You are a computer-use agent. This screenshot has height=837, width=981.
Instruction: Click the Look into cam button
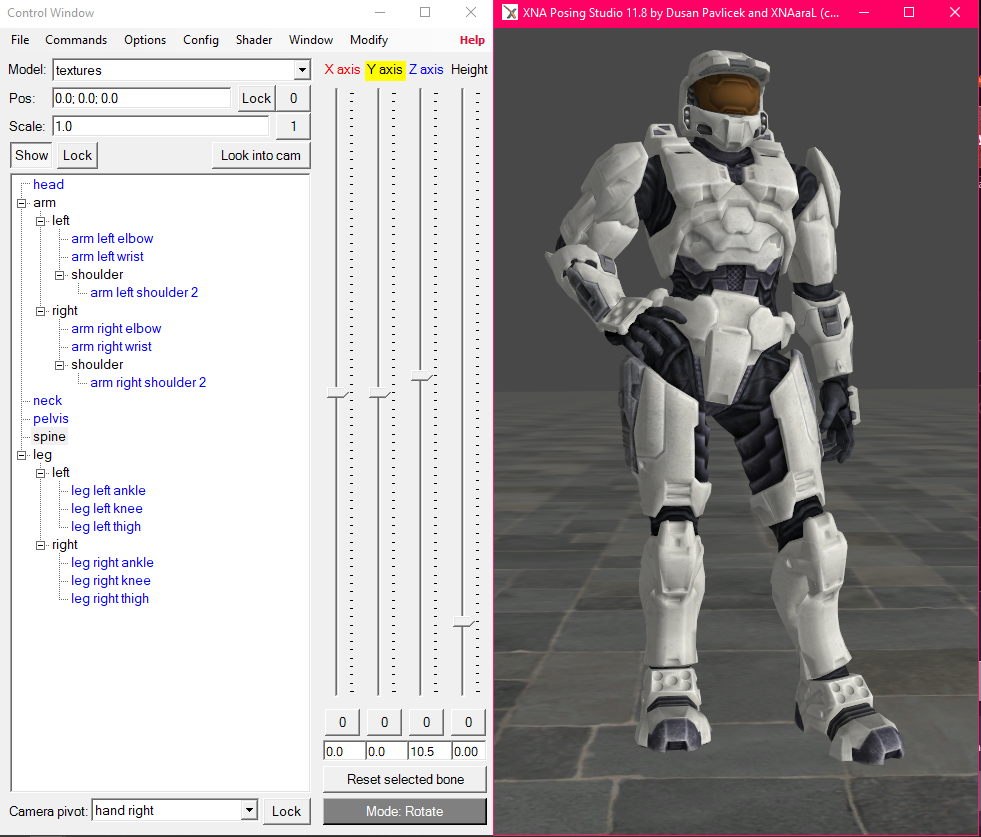pos(261,155)
